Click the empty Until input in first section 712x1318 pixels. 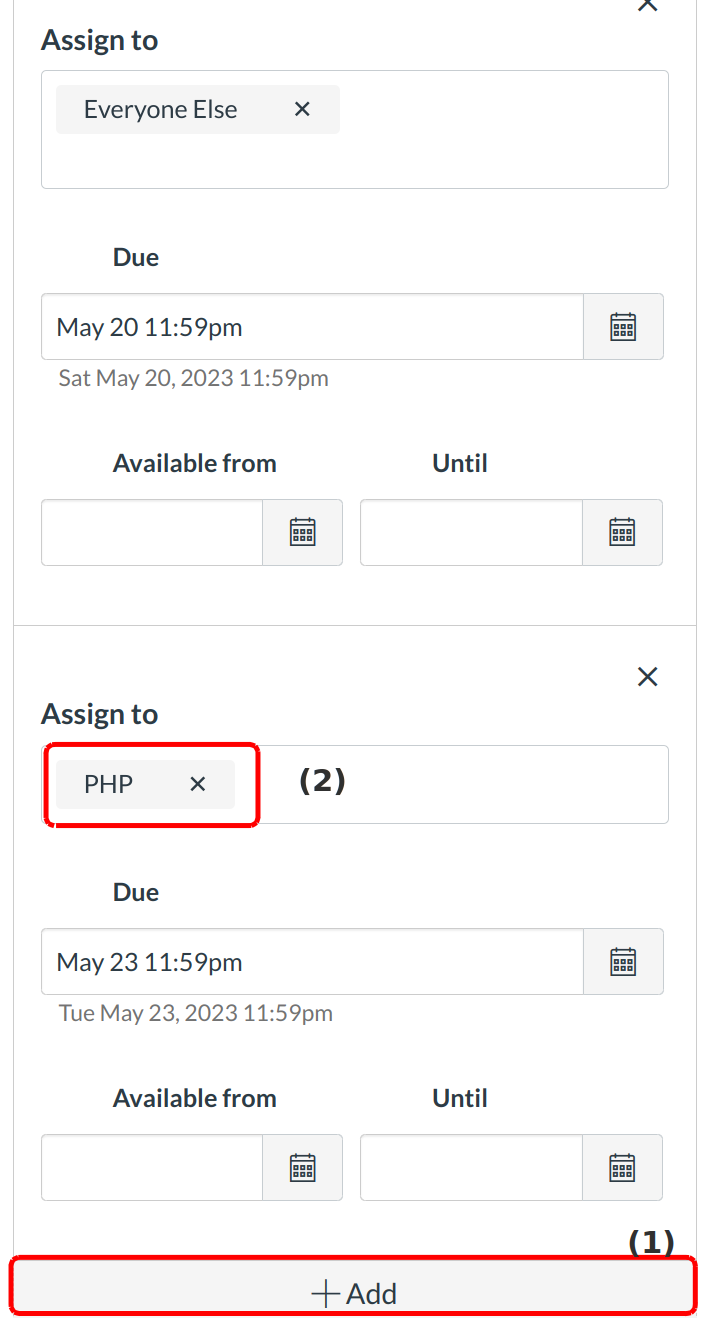(470, 532)
